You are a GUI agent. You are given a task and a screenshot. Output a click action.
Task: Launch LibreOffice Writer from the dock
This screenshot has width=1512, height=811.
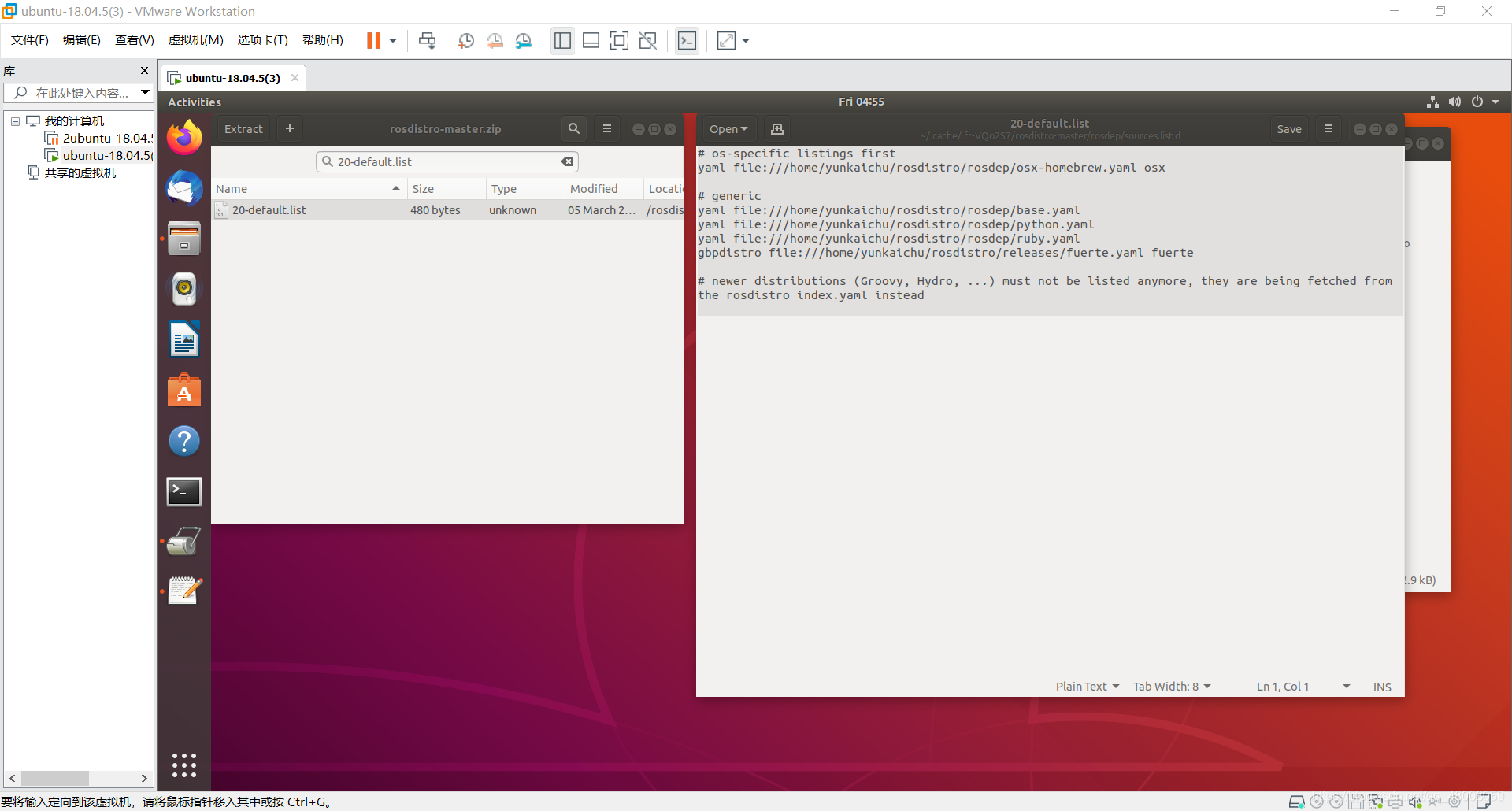(184, 340)
